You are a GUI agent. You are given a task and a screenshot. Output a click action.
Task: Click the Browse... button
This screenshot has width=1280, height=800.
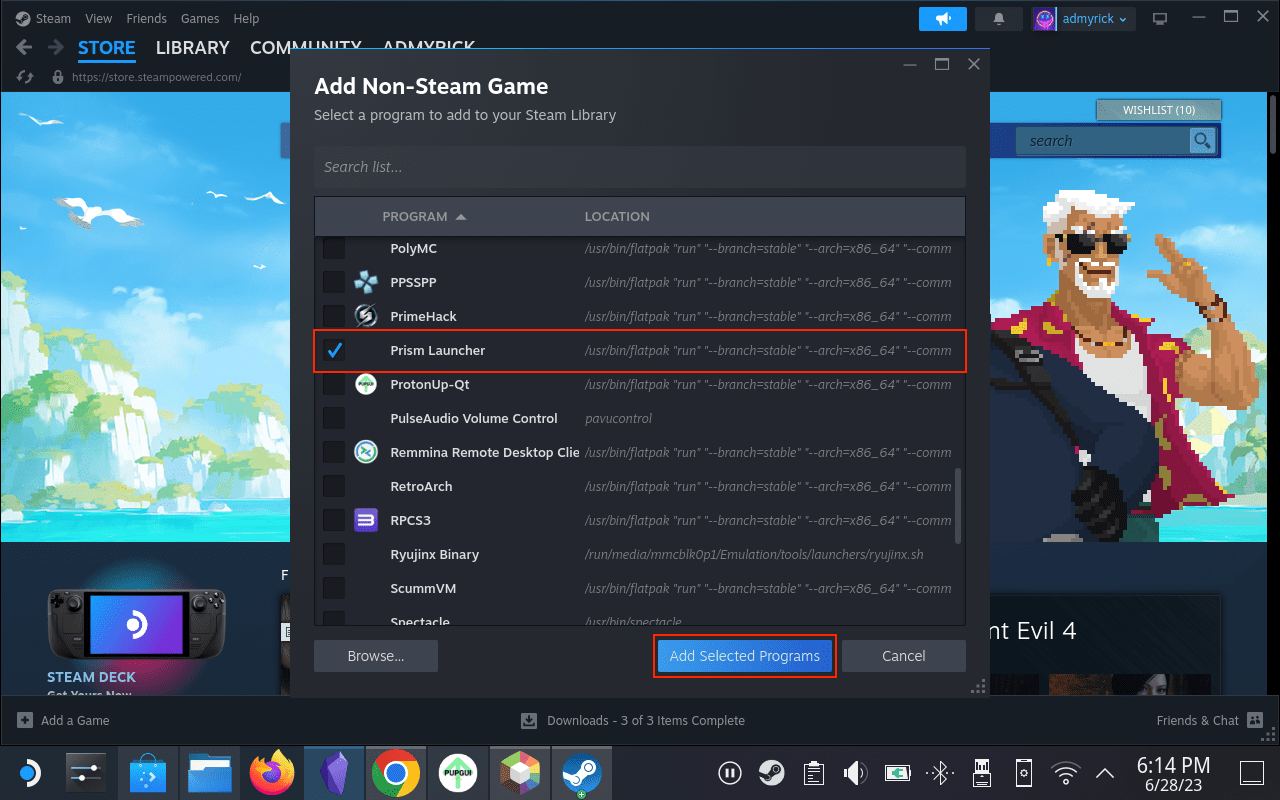[x=376, y=656]
